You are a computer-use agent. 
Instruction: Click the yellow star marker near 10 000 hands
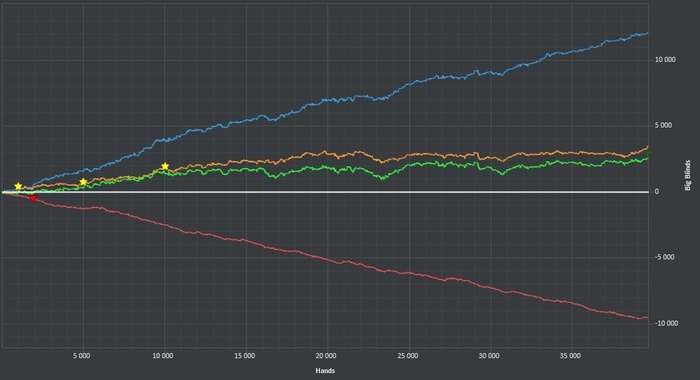[x=165, y=167]
